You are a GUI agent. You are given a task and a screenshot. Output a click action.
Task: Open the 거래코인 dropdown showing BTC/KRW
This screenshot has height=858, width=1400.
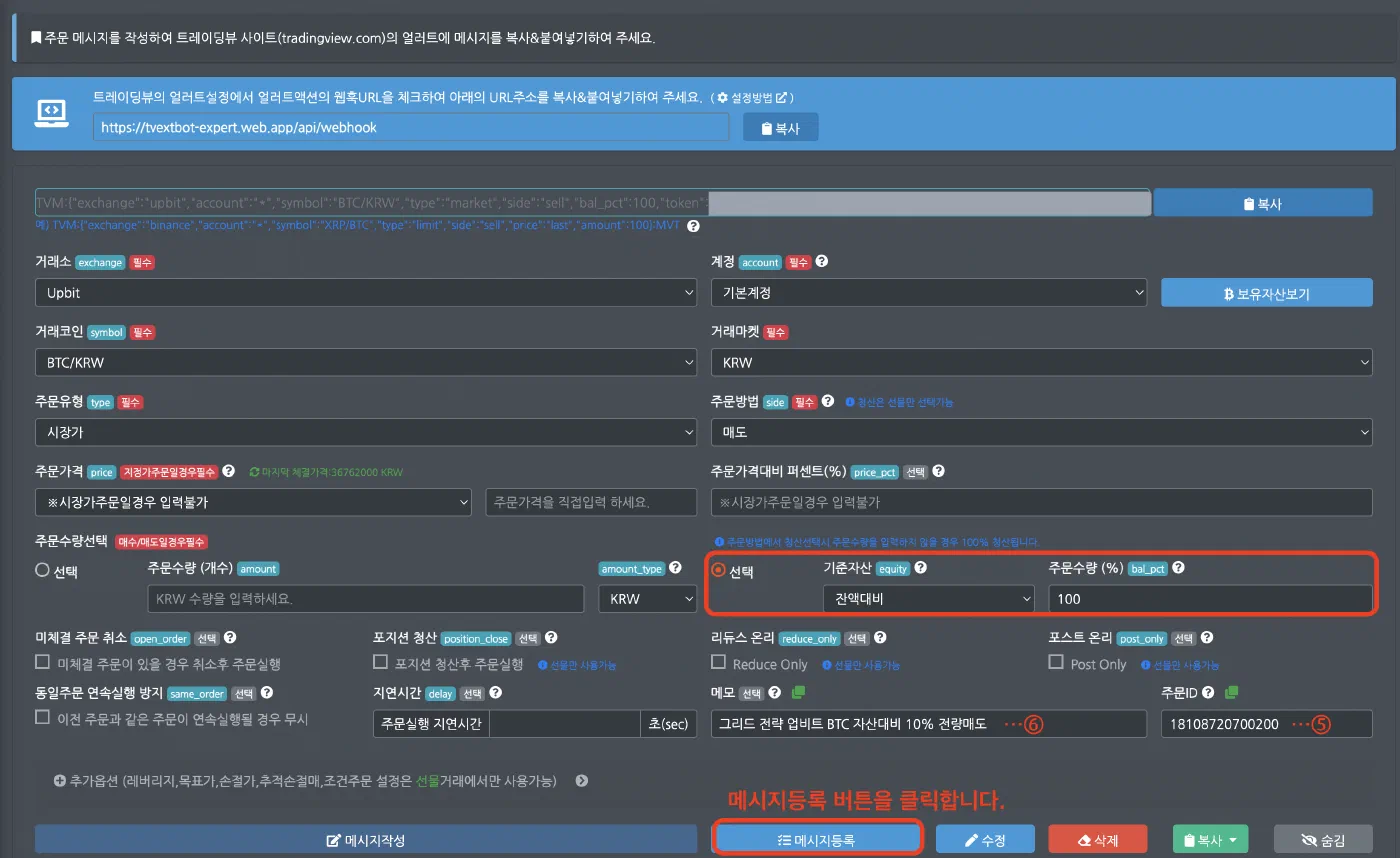pos(366,362)
